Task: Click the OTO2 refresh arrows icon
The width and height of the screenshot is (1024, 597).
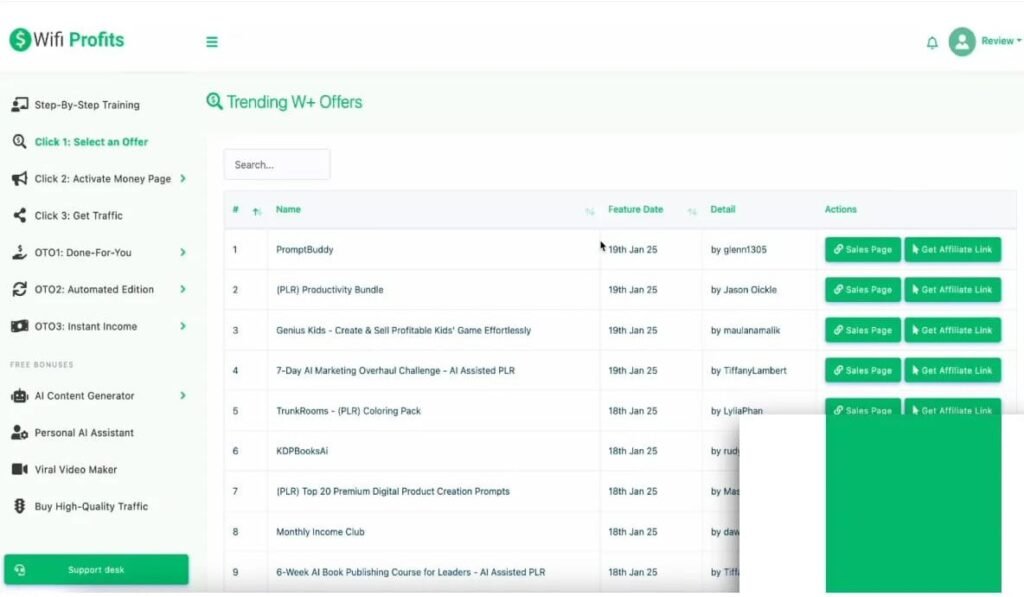Action: (x=20, y=289)
